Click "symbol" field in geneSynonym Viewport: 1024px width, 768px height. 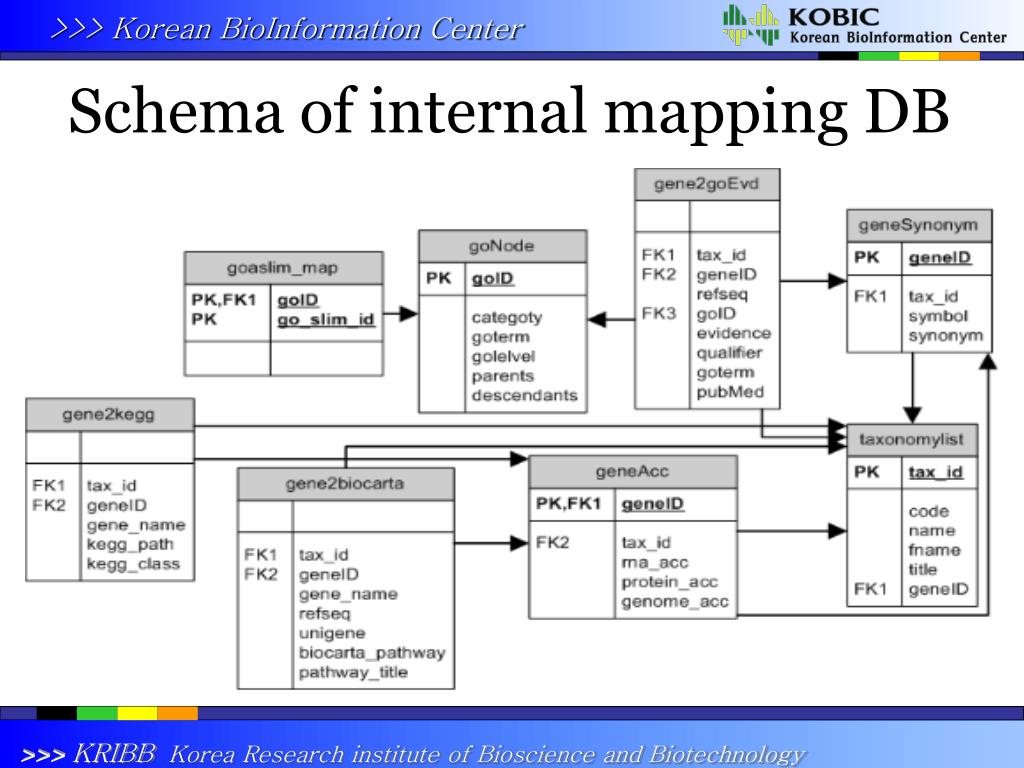point(938,316)
